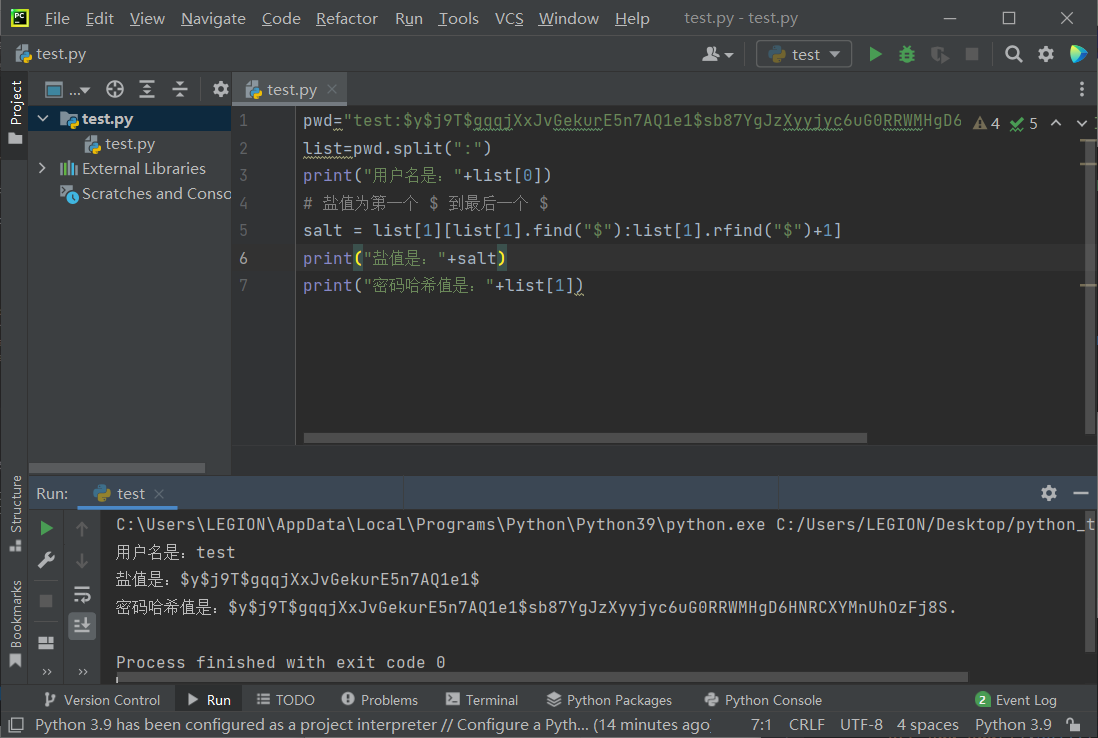Open TODO tool window

pyautogui.click(x=286, y=699)
